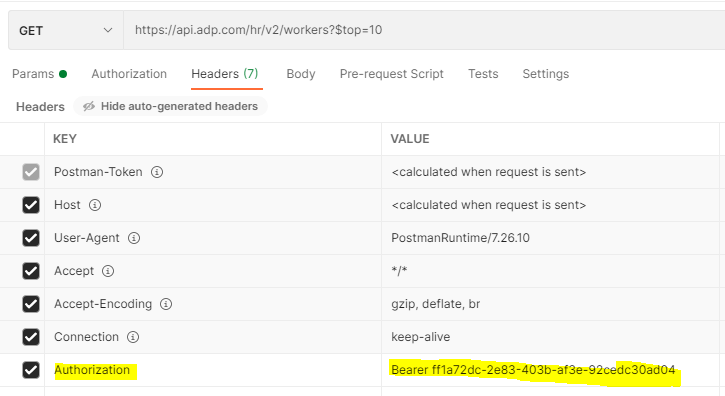This screenshot has height=396, width=725.
Task: Uncheck the Connection header checkbox
Action: tap(31, 337)
